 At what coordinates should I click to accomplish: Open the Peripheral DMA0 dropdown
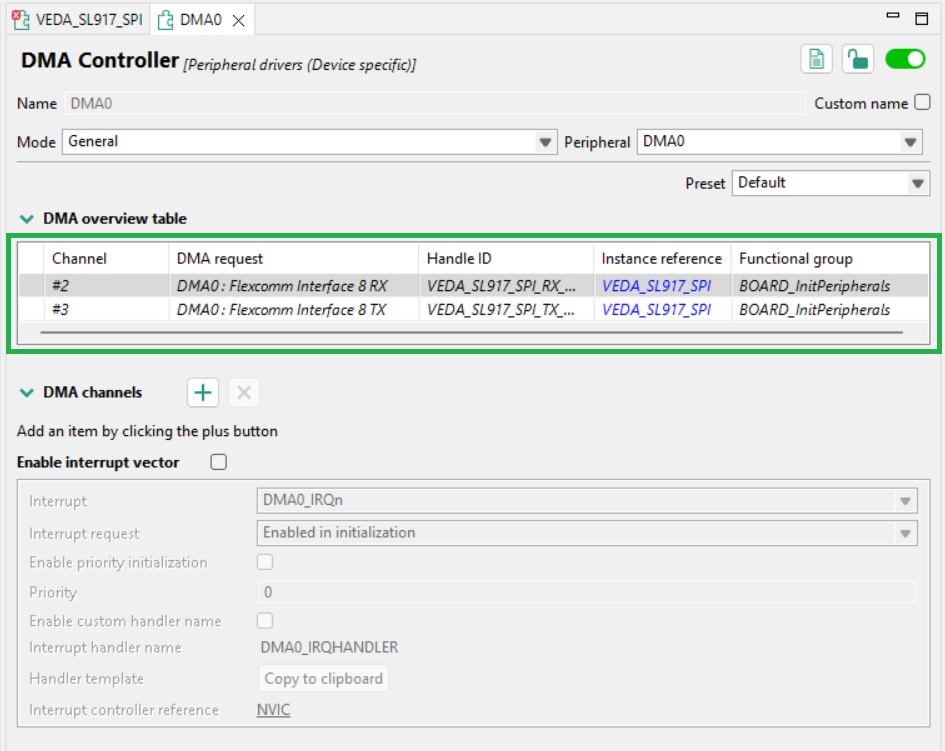click(x=910, y=143)
